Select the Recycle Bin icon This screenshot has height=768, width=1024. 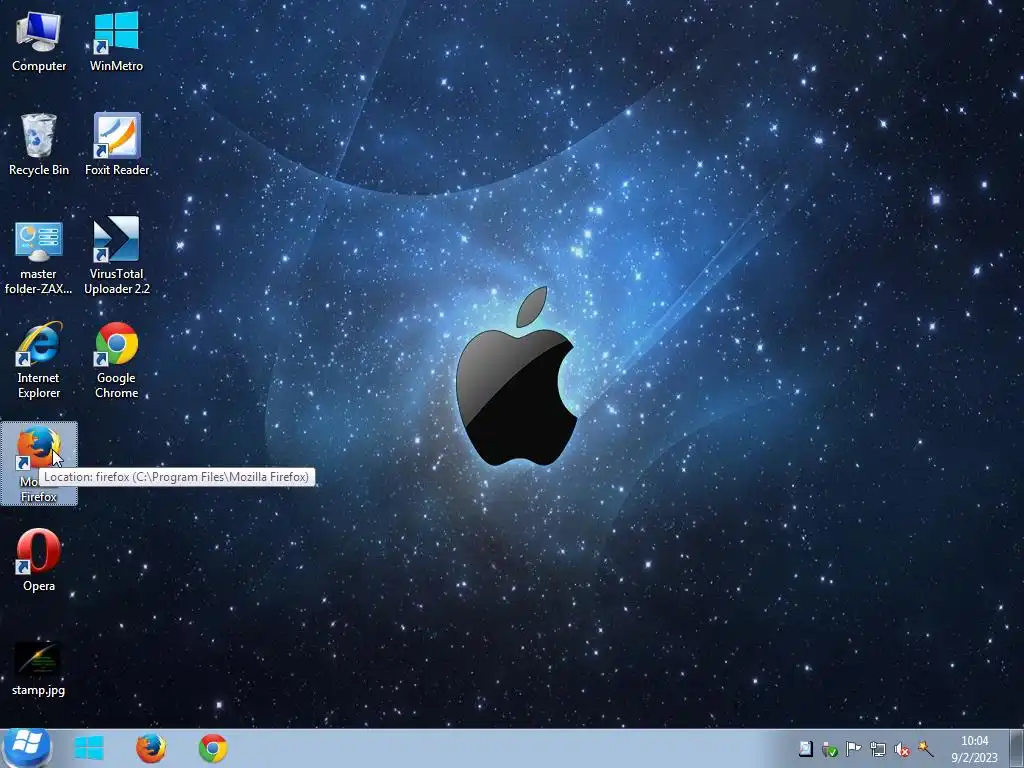coord(39,144)
